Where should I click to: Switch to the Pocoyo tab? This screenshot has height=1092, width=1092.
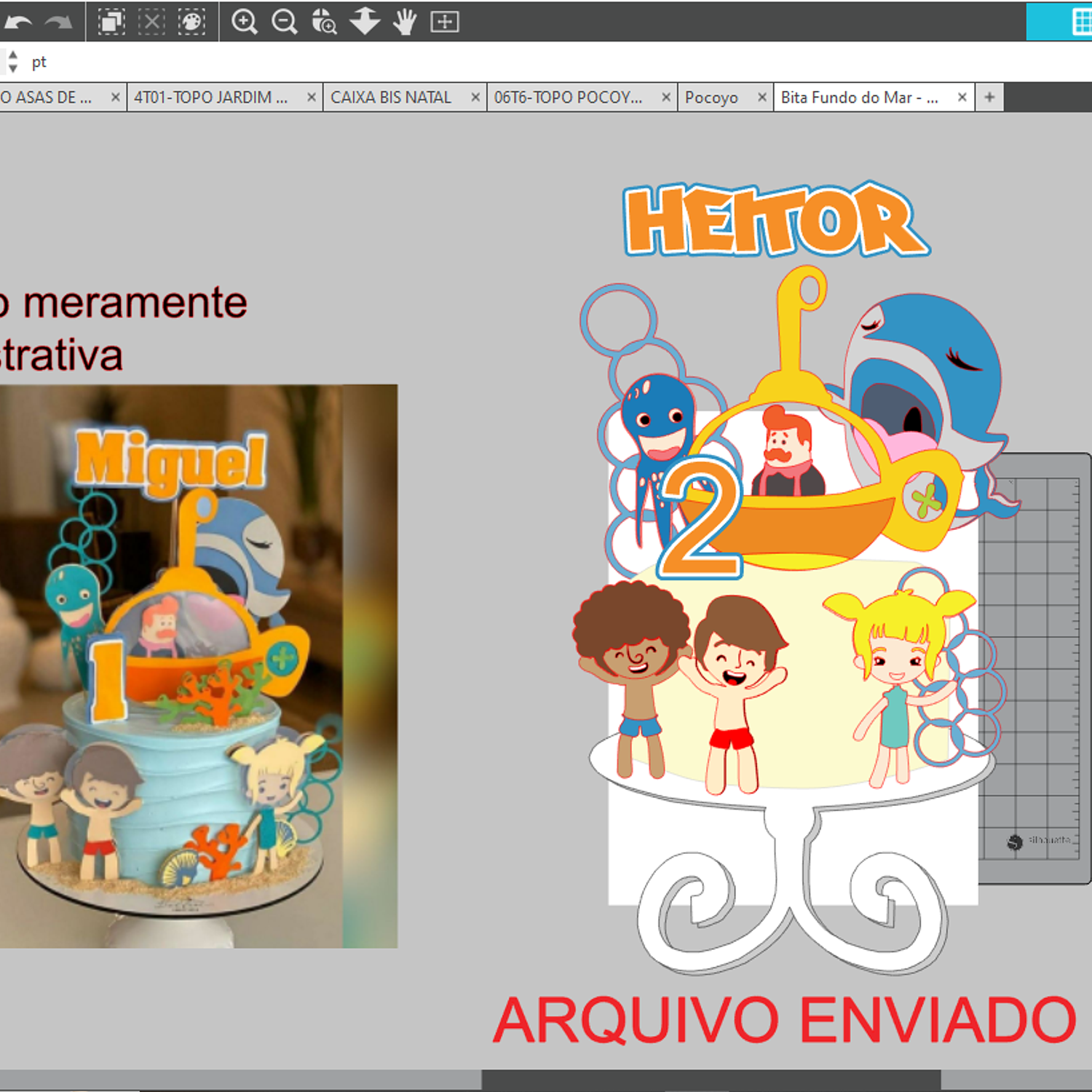711,98
